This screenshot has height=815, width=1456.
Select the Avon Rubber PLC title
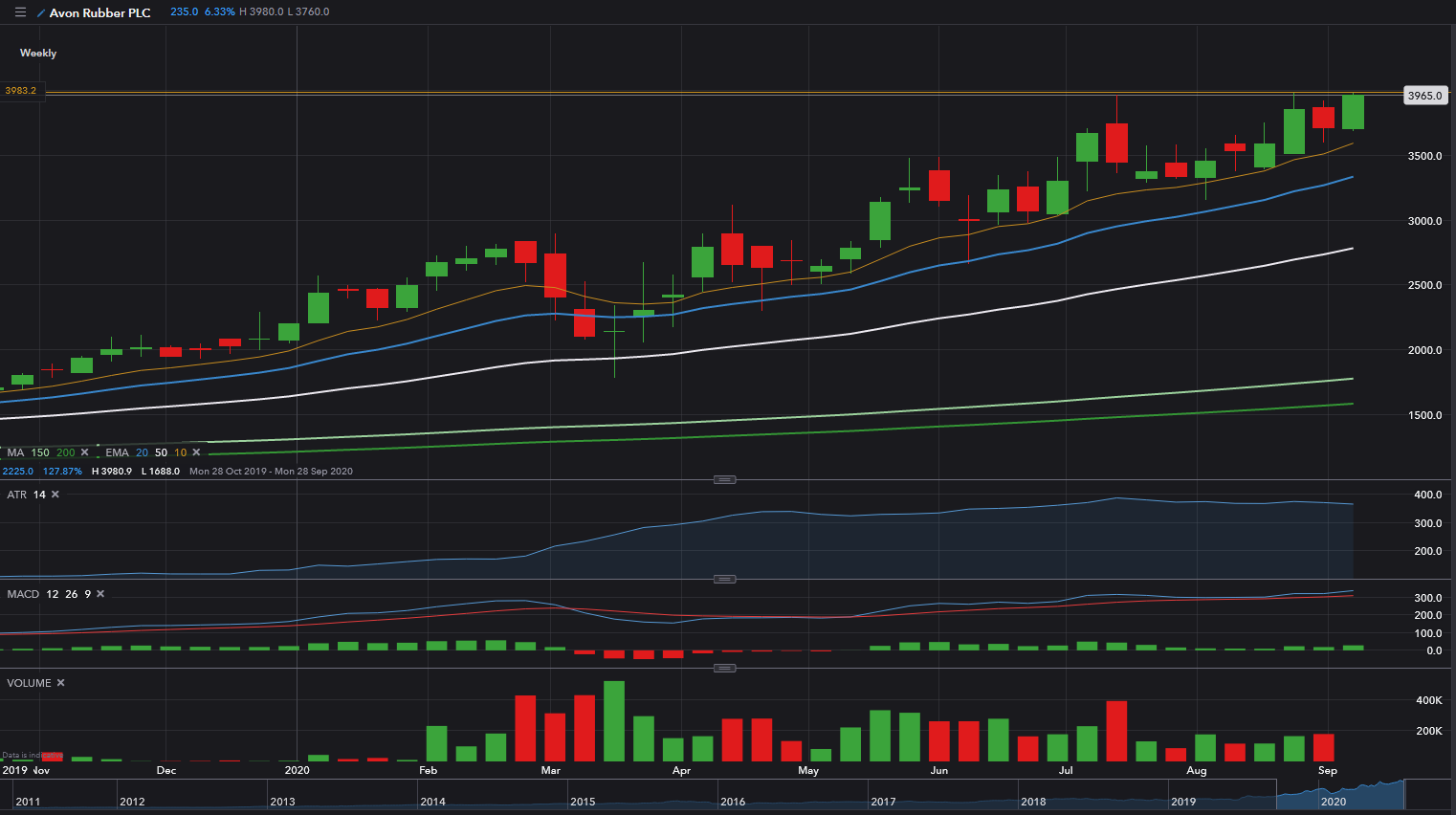(100, 13)
